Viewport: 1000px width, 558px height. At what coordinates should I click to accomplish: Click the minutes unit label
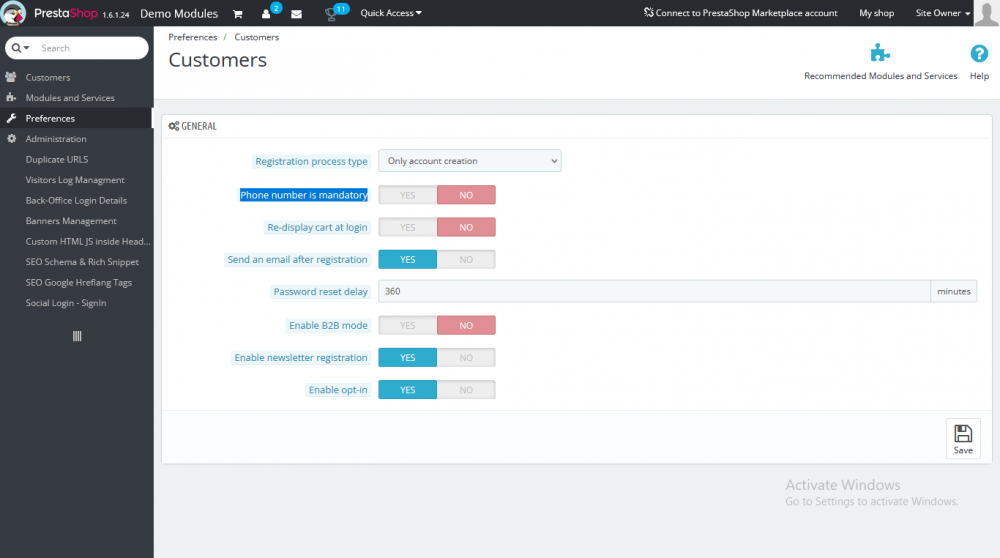click(953, 291)
